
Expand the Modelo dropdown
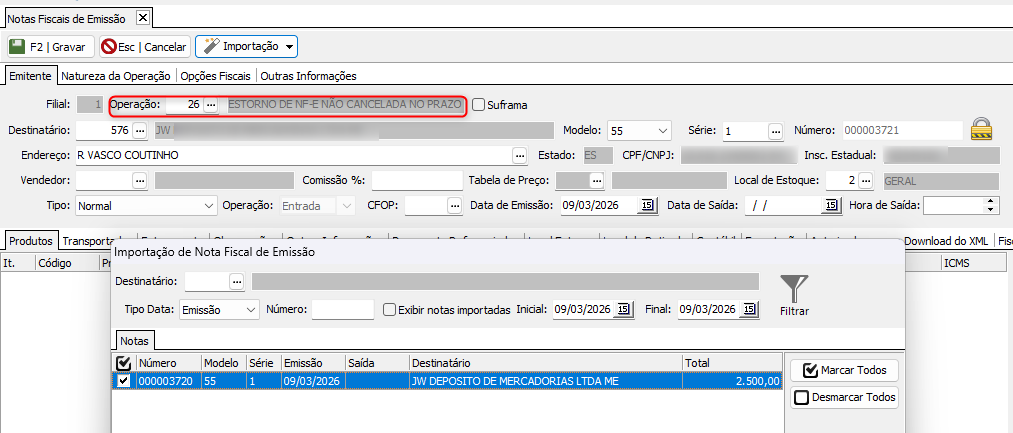pyautogui.click(x=663, y=131)
